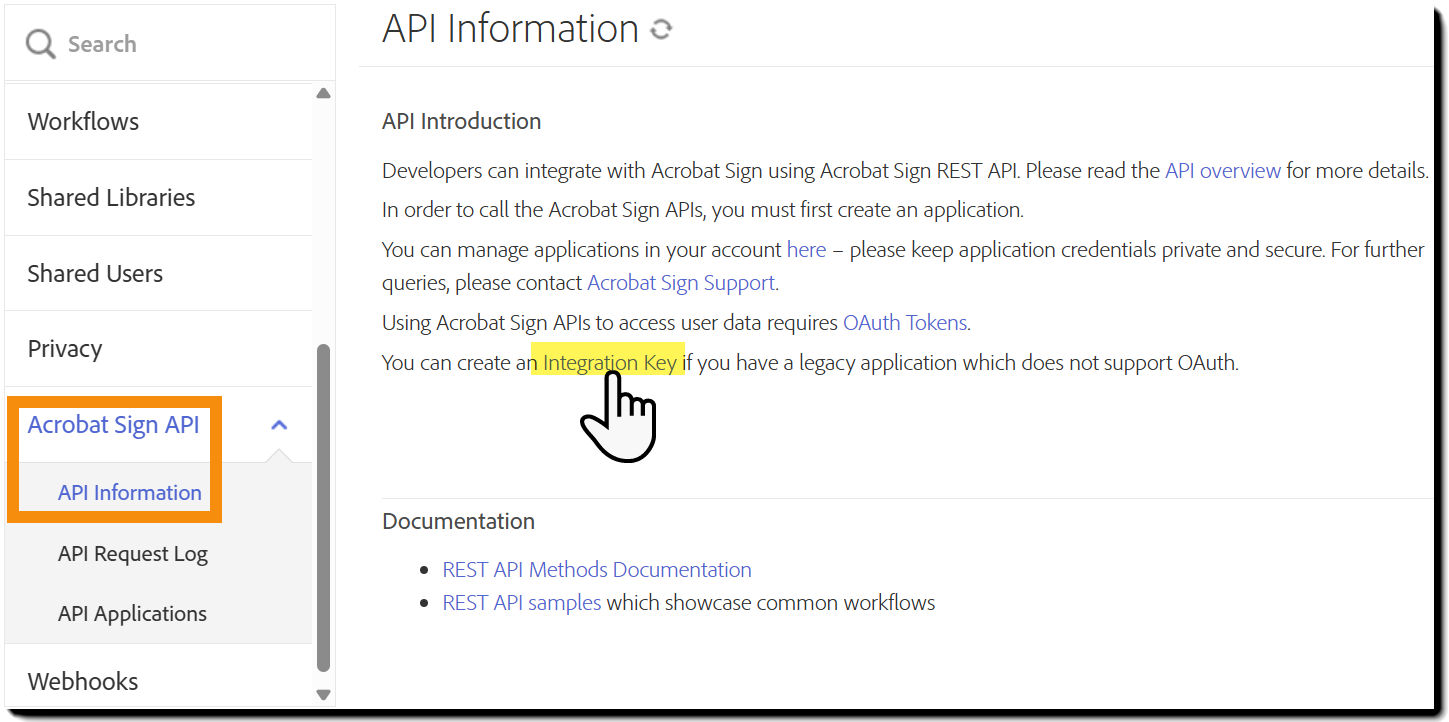
Task: Select Shared Users in the sidebar
Action: click(95, 272)
